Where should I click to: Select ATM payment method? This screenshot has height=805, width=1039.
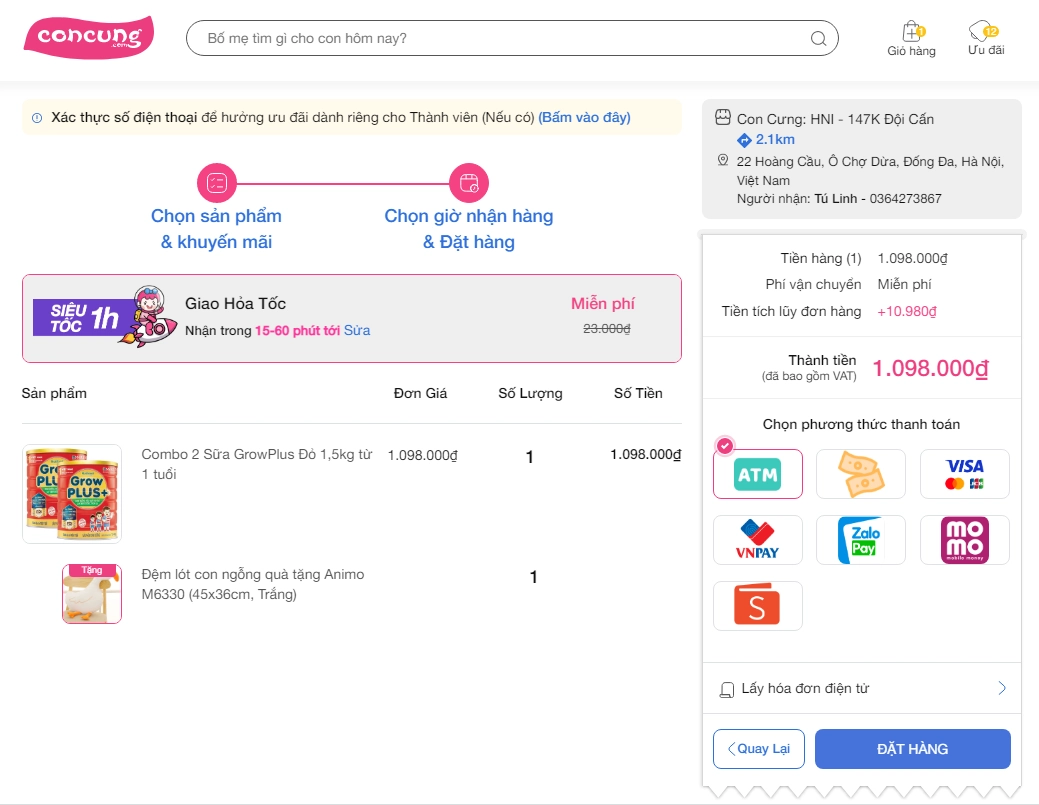coord(757,474)
